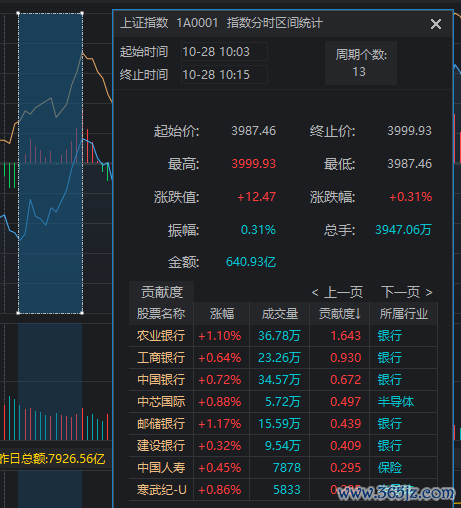Sort by 贡献度 column header
The height and width of the screenshot is (508, 461).
click(340, 314)
